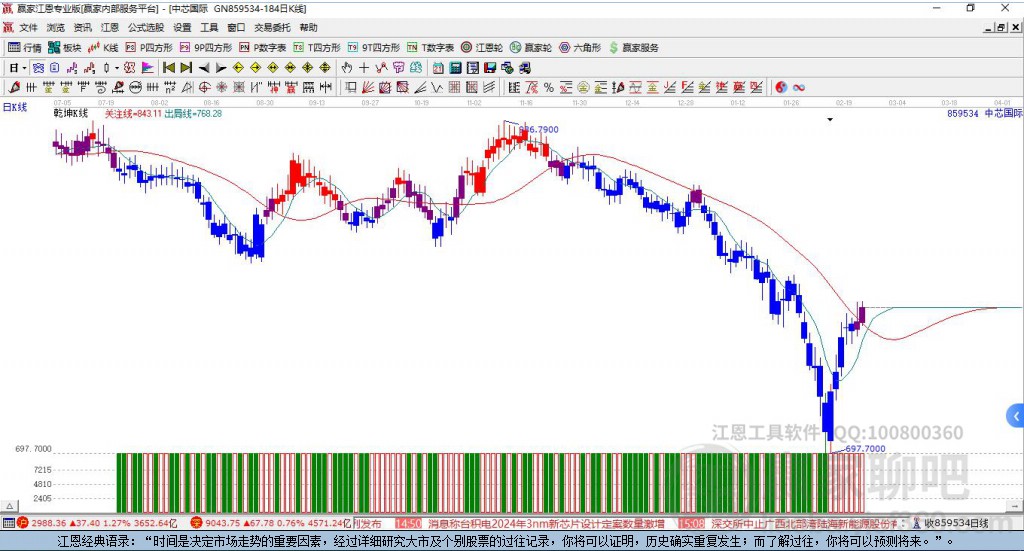The width and height of the screenshot is (1024, 551).
Task: Click the infinity loop icon
Action: coord(799,87)
